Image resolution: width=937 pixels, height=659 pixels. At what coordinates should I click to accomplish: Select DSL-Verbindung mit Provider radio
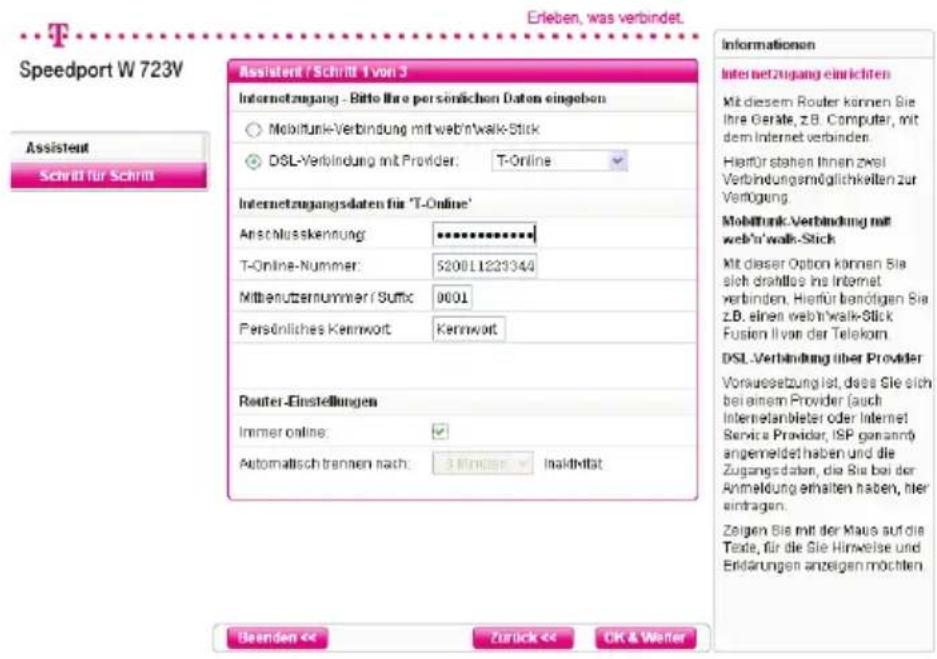tap(253, 161)
